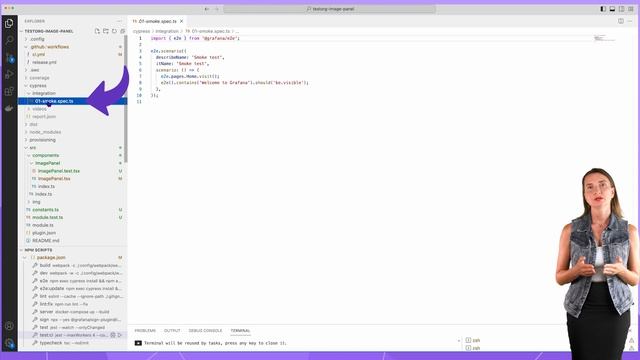Click the command center search box
Screen dimensions: 640x360
(x=329, y=9)
